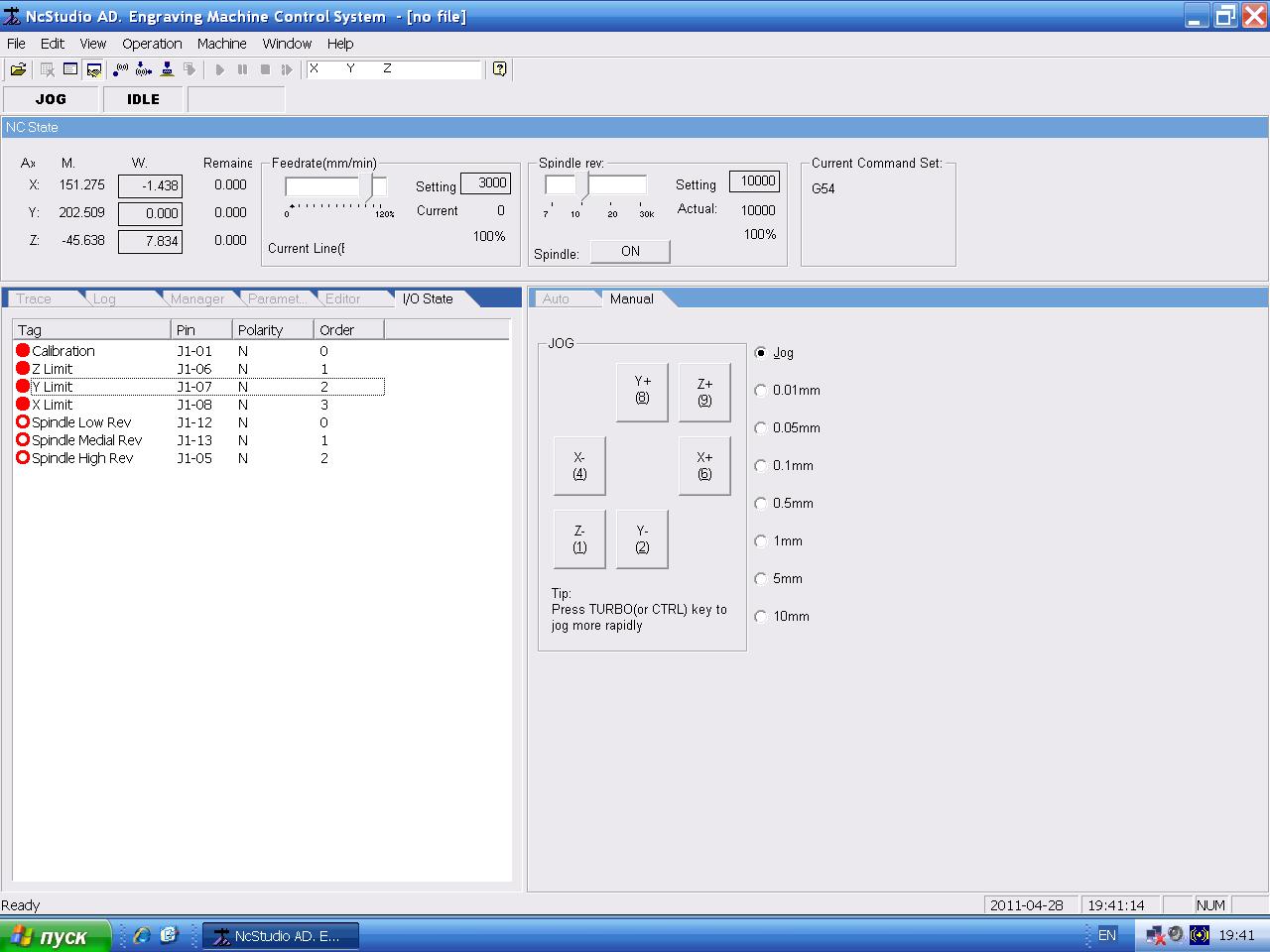
Task: Choose the 0.5mm step radio button
Action: point(761,504)
